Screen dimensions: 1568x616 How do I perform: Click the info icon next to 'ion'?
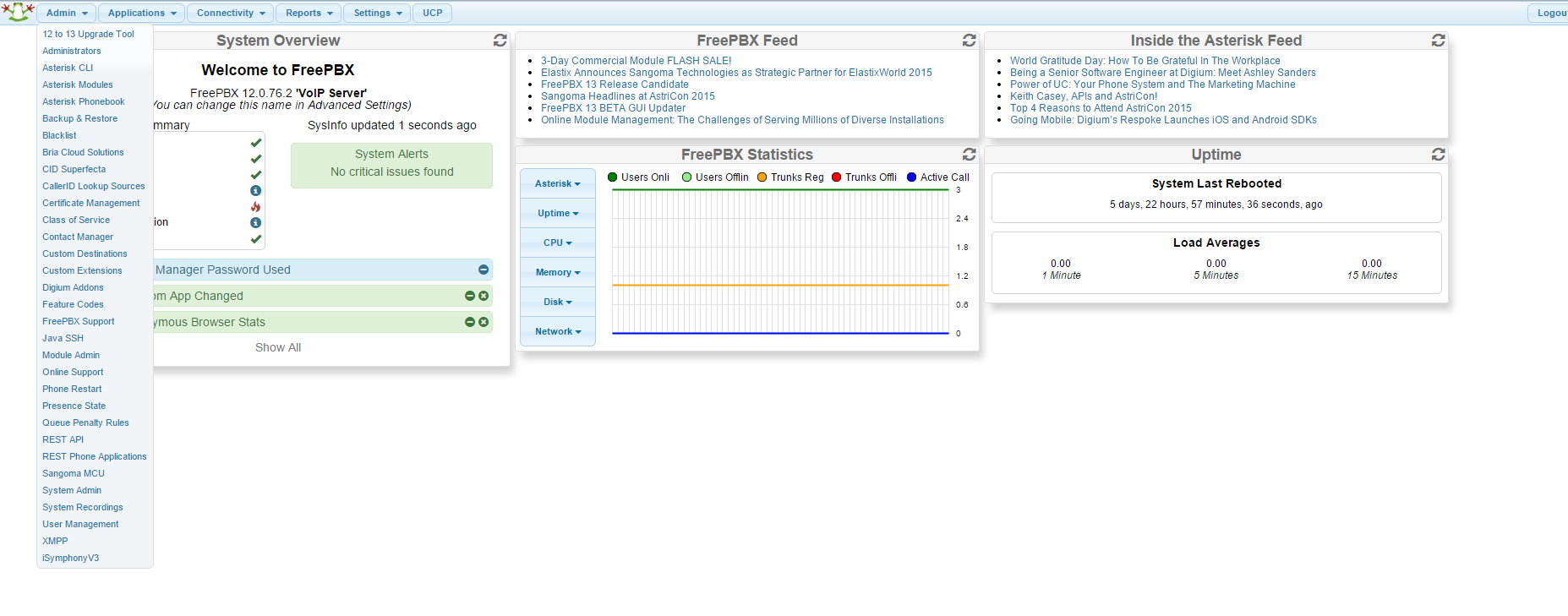(x=255, y=223)
